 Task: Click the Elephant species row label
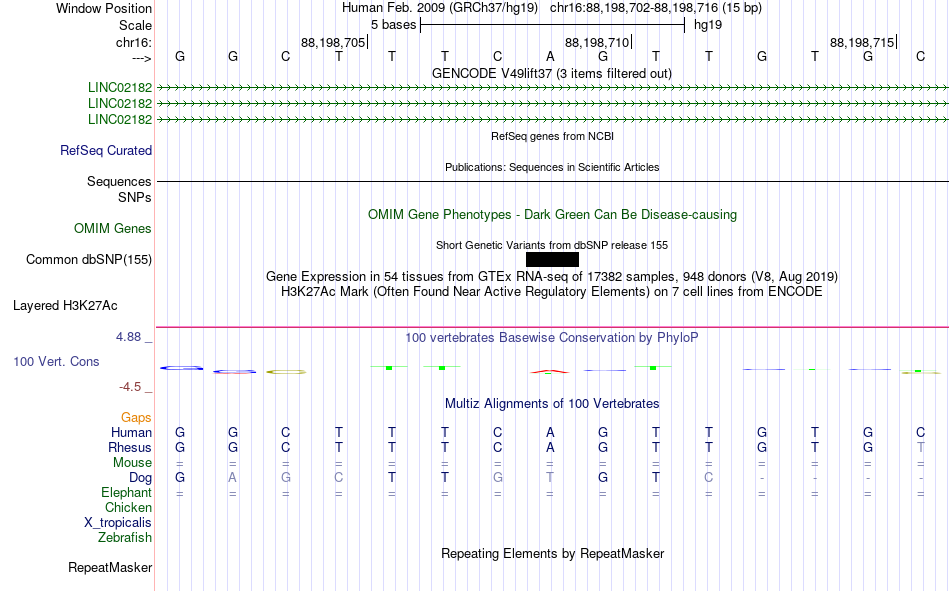[x=127, y=493]
